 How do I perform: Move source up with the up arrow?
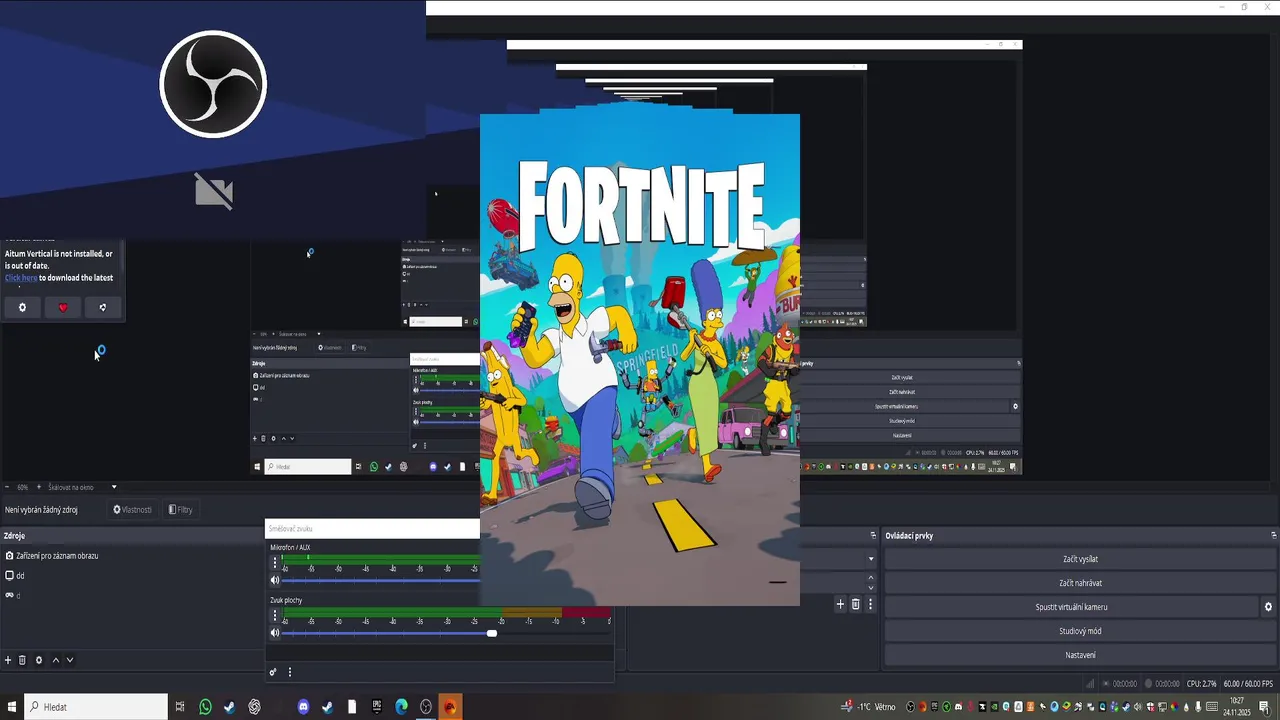[x=56, y=660]
